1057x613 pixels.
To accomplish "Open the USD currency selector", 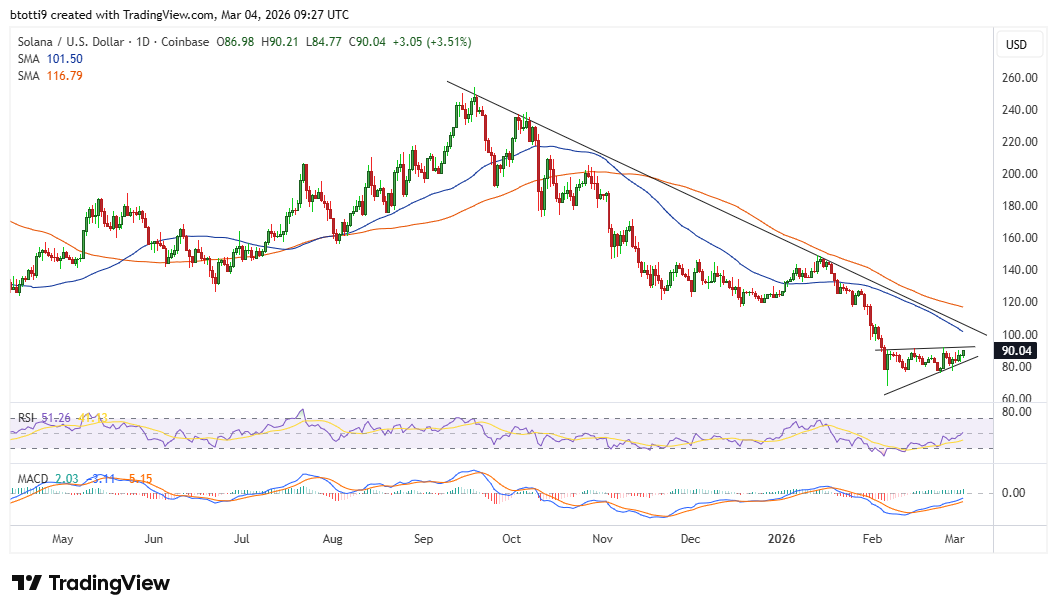I will point(1018,44).
